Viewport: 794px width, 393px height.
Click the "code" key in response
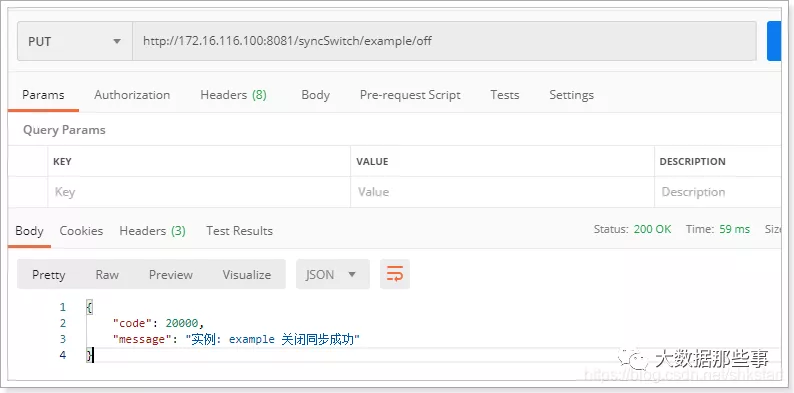coord(133,323)
